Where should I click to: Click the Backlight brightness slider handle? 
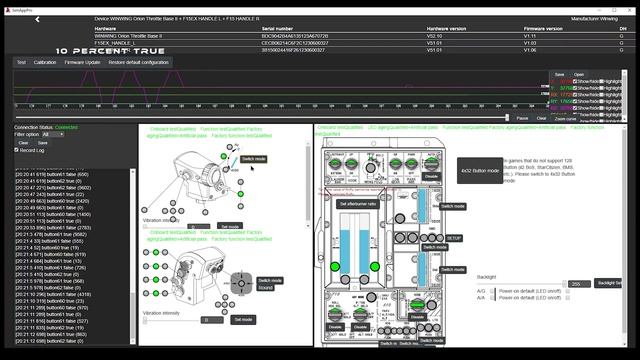(x=564, y=284)
